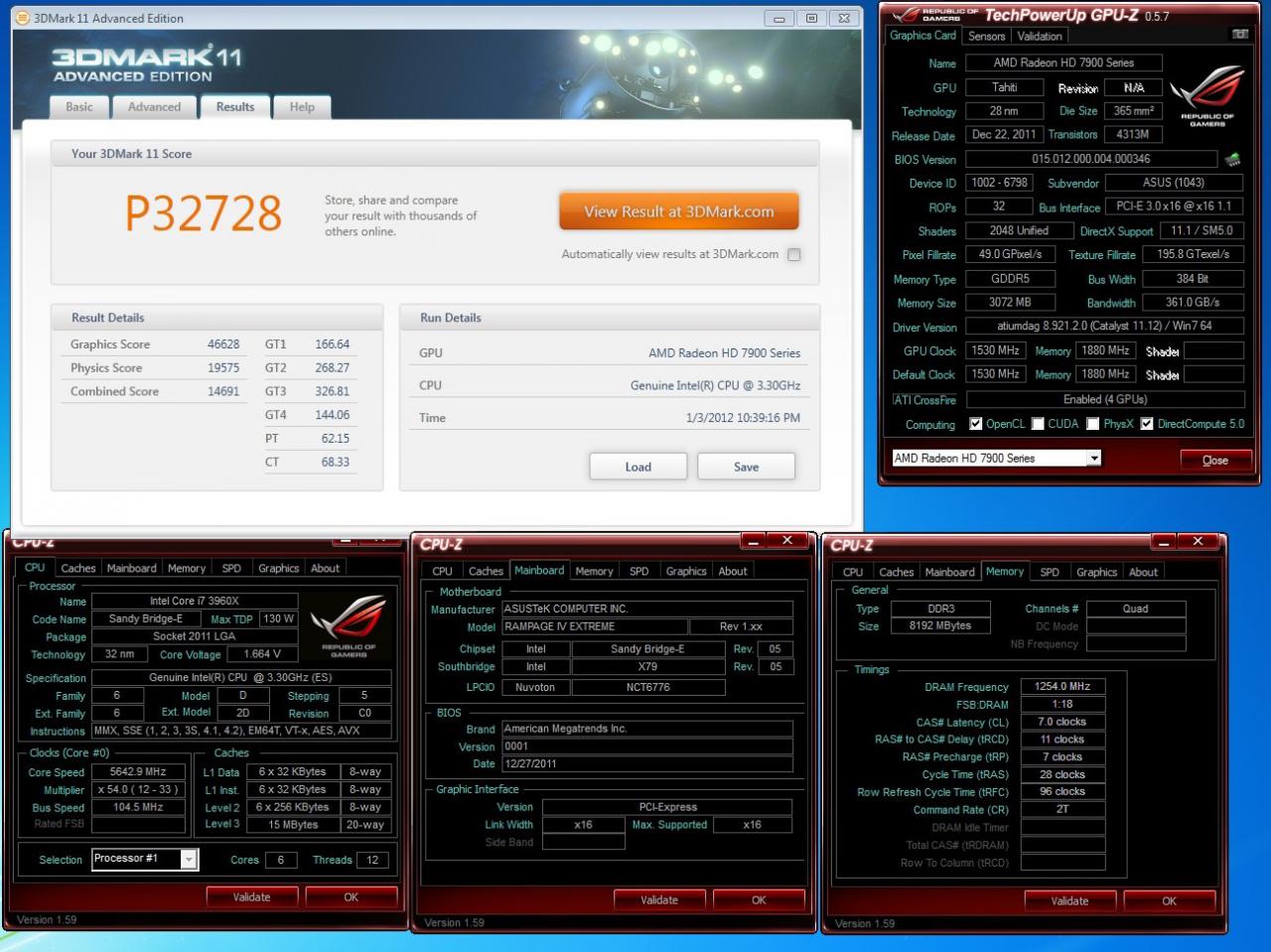
Task: Click OK in the processor CPU-Z window
Action: click(351, 896)
